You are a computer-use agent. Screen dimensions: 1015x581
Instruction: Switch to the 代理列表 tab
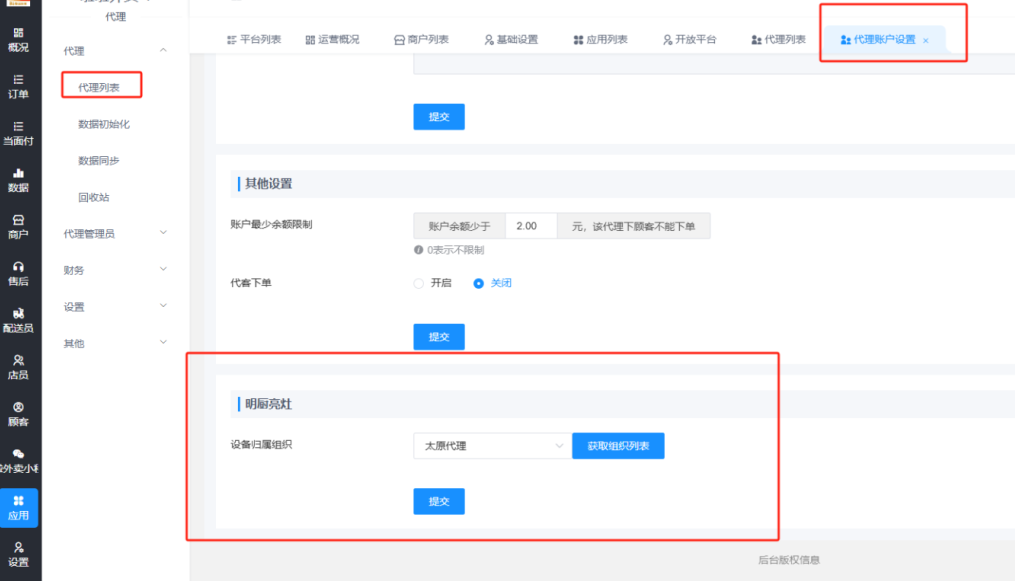coord(778,39)
